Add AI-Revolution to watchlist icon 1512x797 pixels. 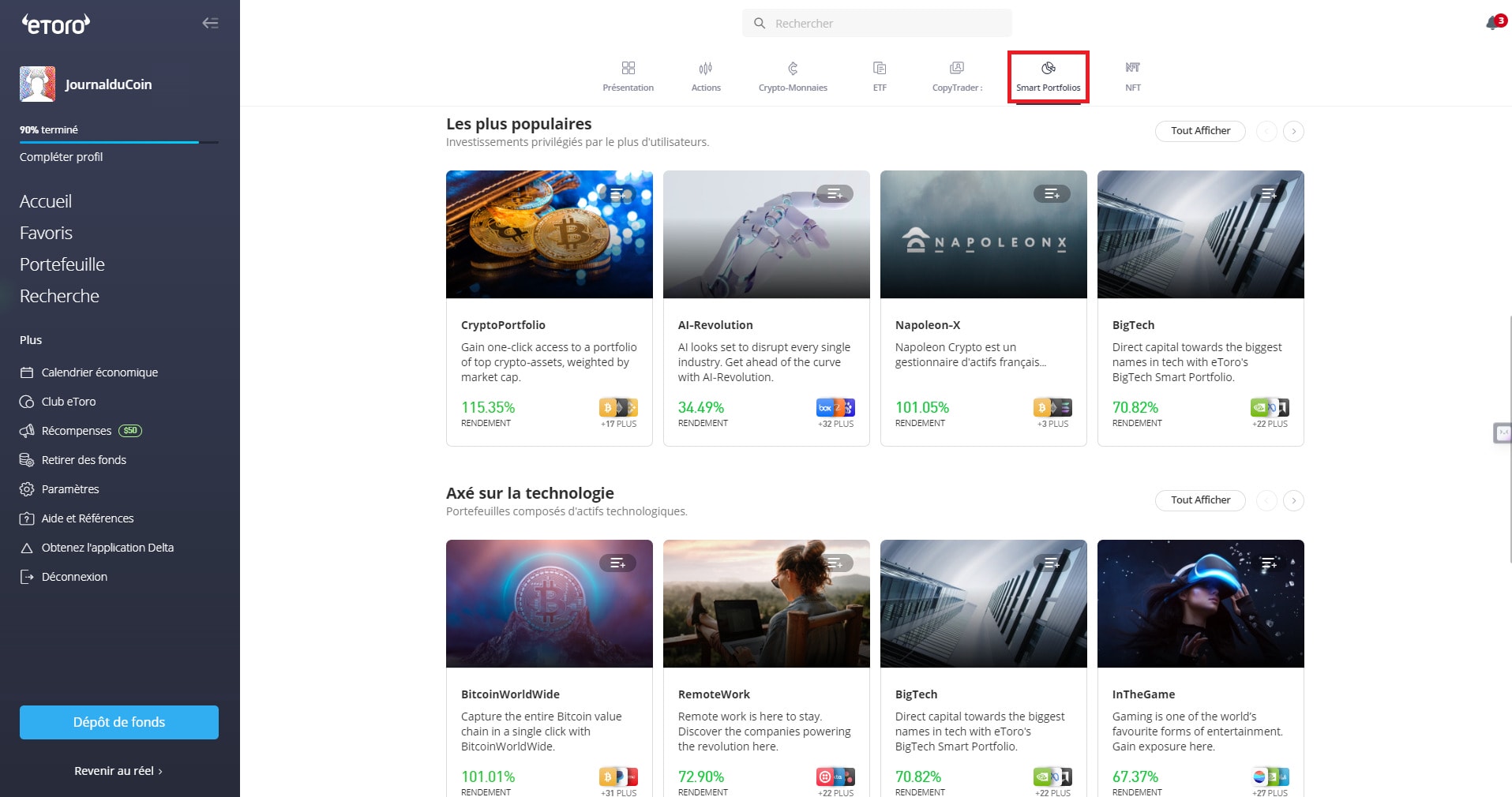835,193
